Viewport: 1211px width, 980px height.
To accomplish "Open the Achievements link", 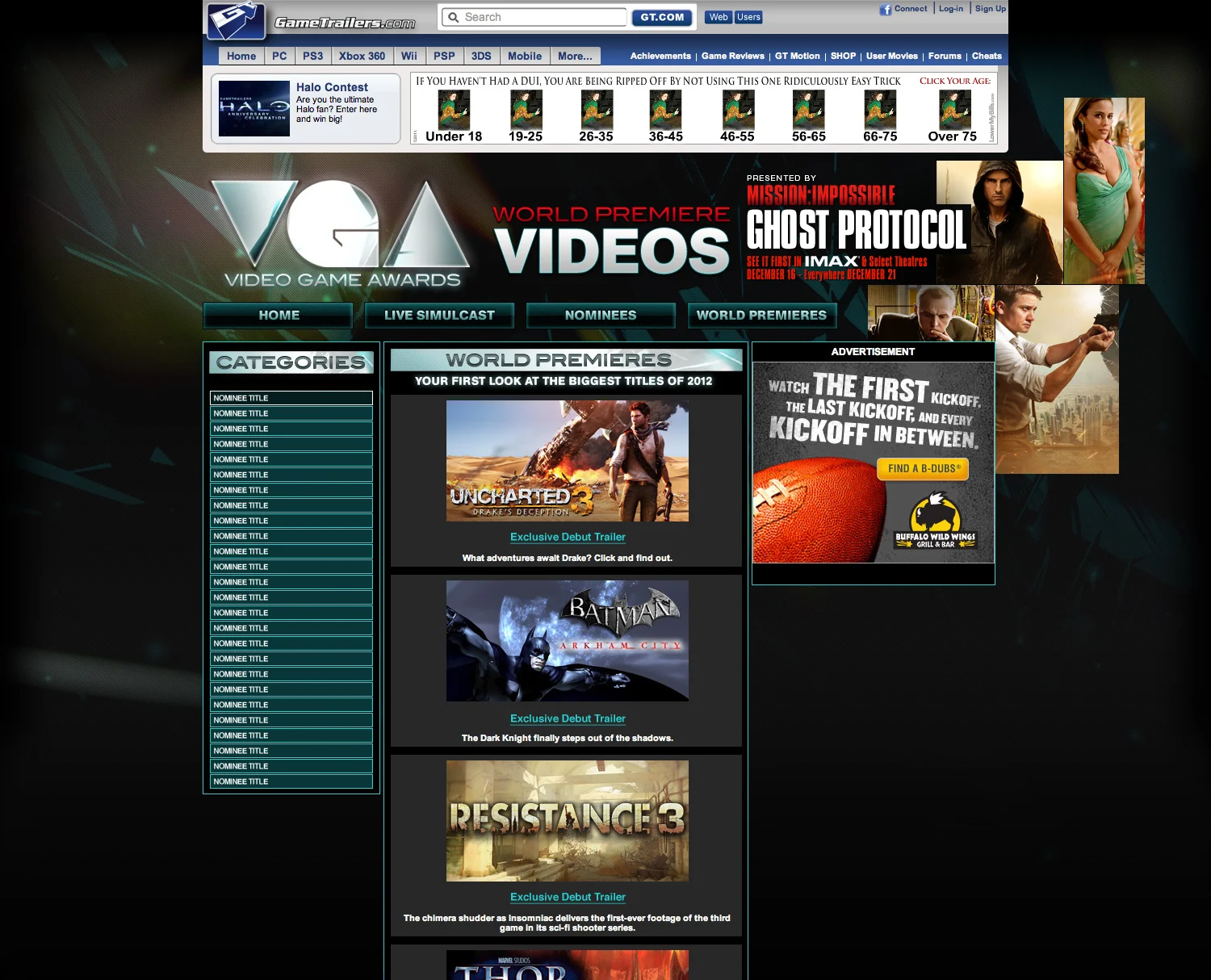I will 660,56.
